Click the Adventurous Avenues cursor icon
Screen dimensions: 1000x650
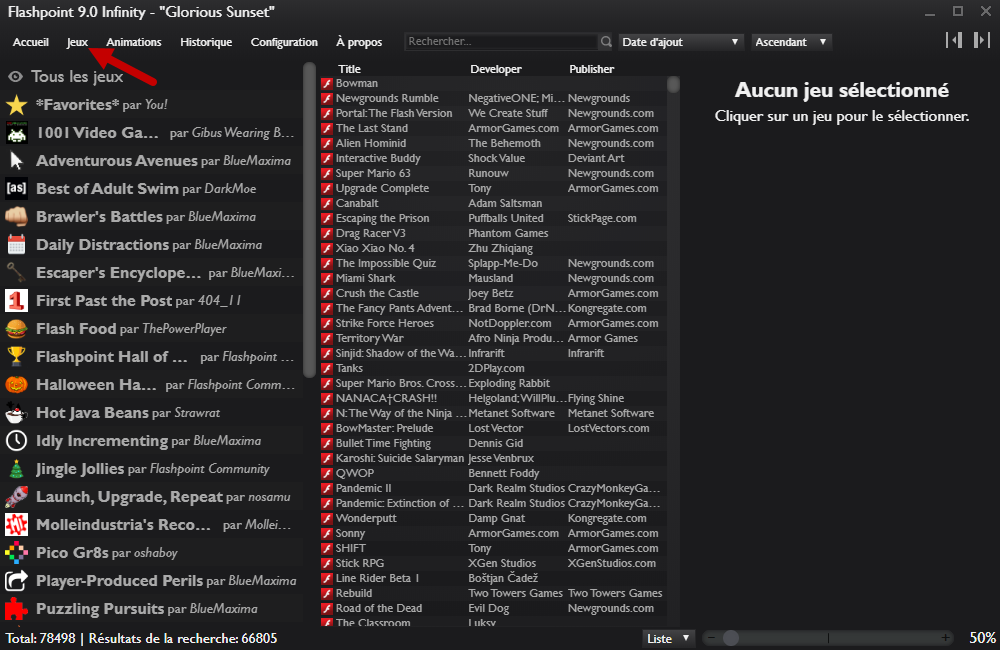[x=17, y=161]
